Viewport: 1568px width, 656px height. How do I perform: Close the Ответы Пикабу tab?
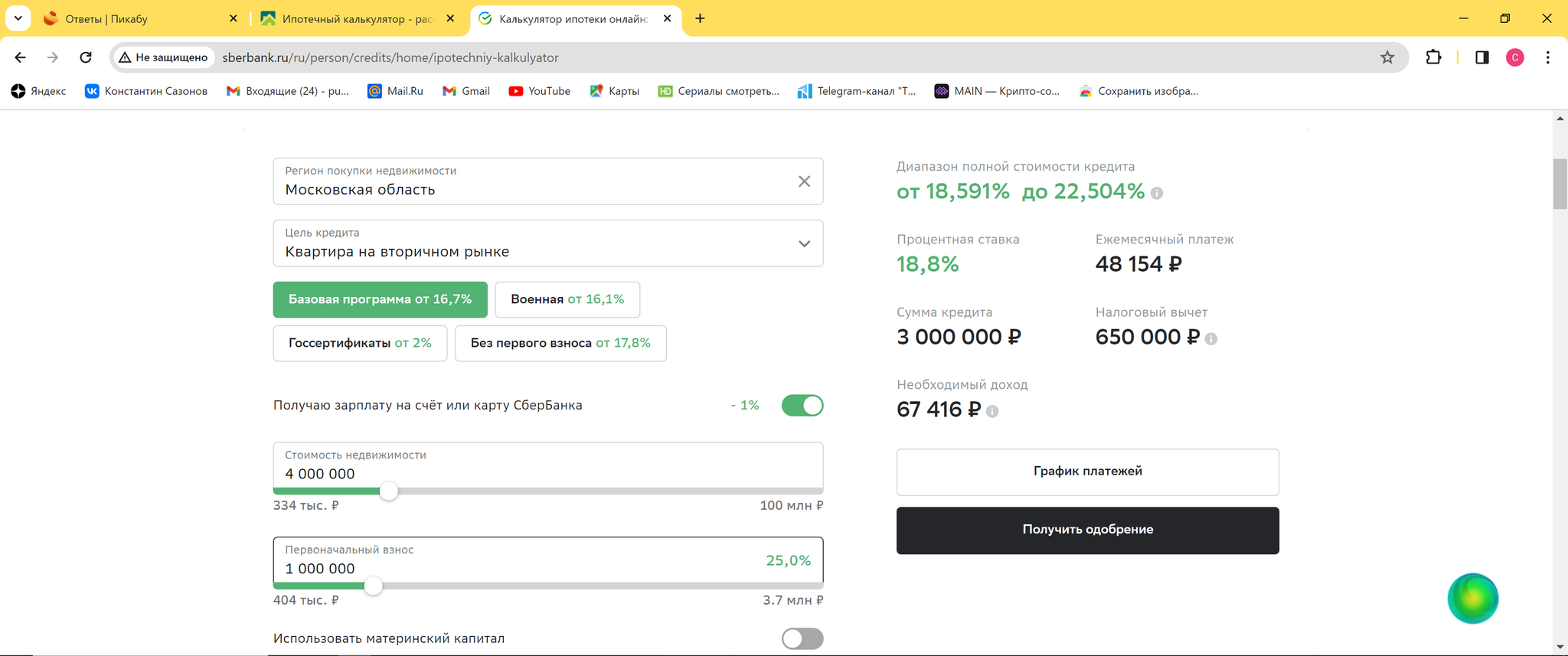coord(234,18)
